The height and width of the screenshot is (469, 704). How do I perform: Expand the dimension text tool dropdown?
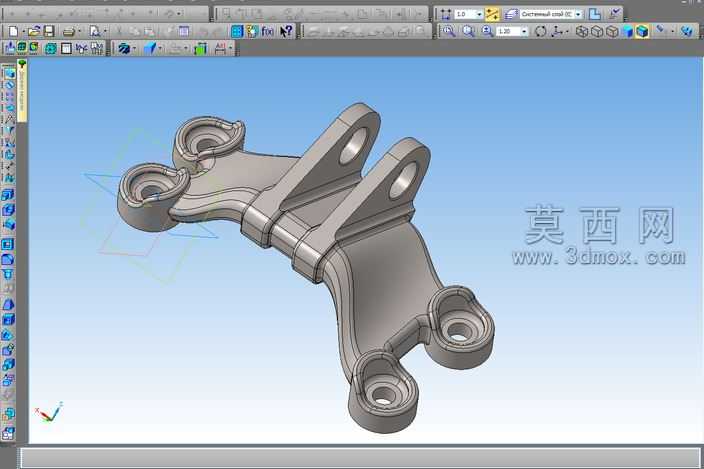pyautogui.click(x=230, y=48)
